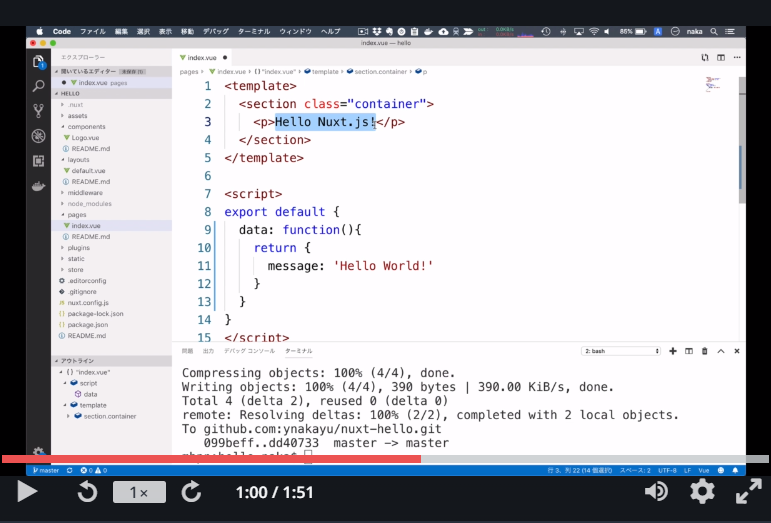Mute the video player volume
This screenshot has width=771, height=523.
click(656, 491)
